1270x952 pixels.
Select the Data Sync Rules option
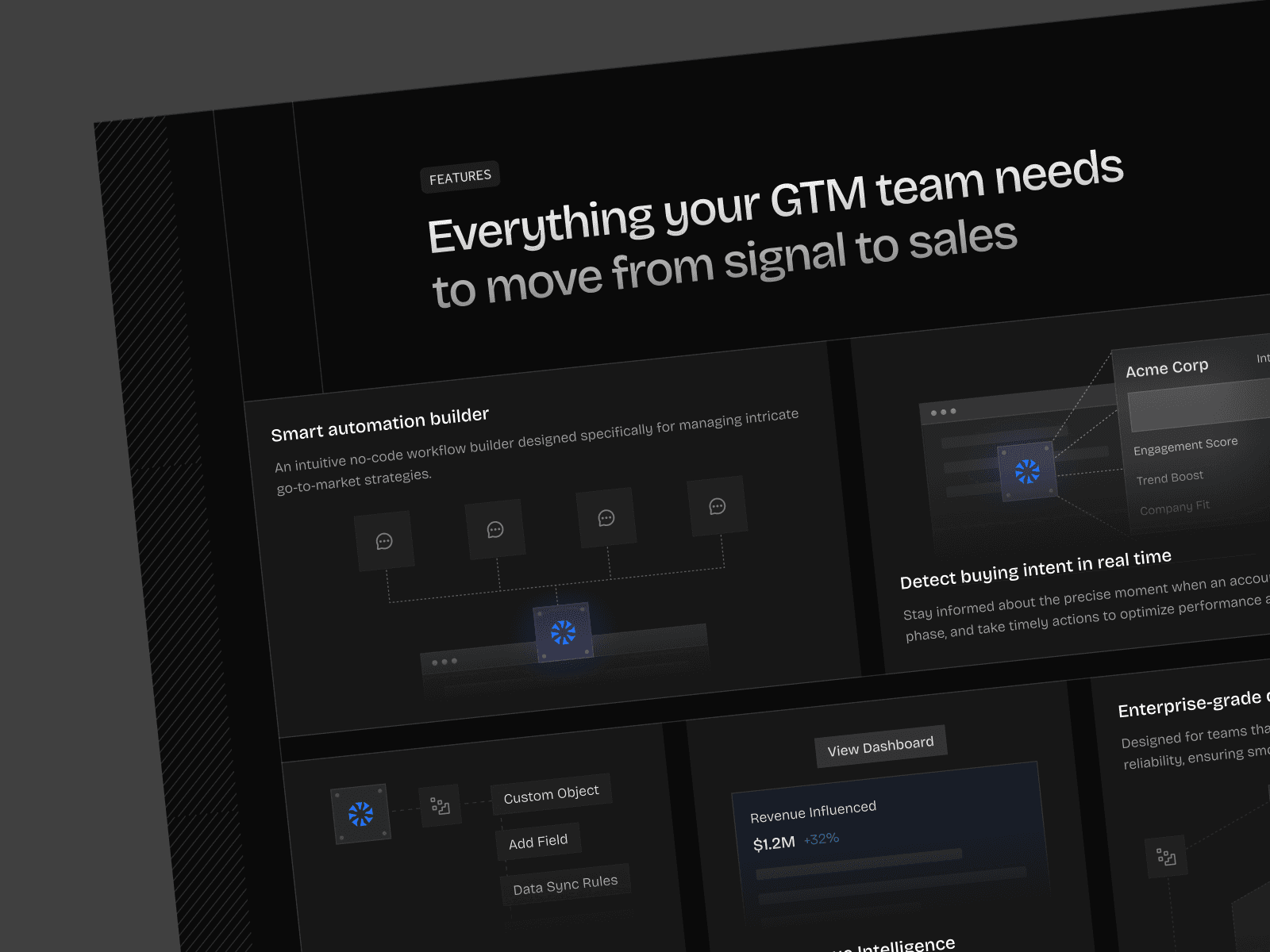(x=565, y=885)
